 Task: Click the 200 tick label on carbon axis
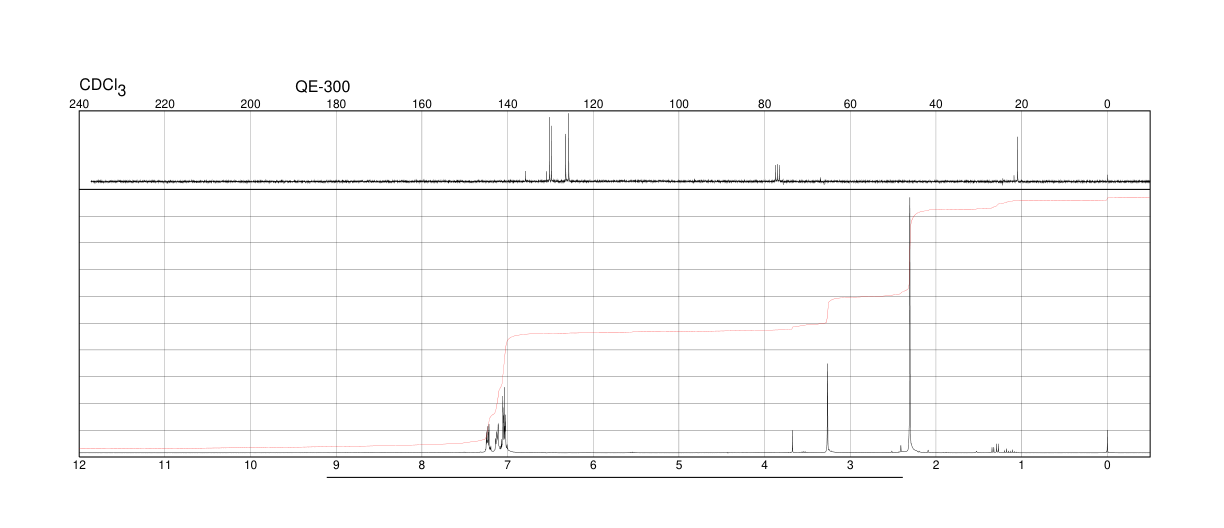pyautogui.click(x=251, y=104)
